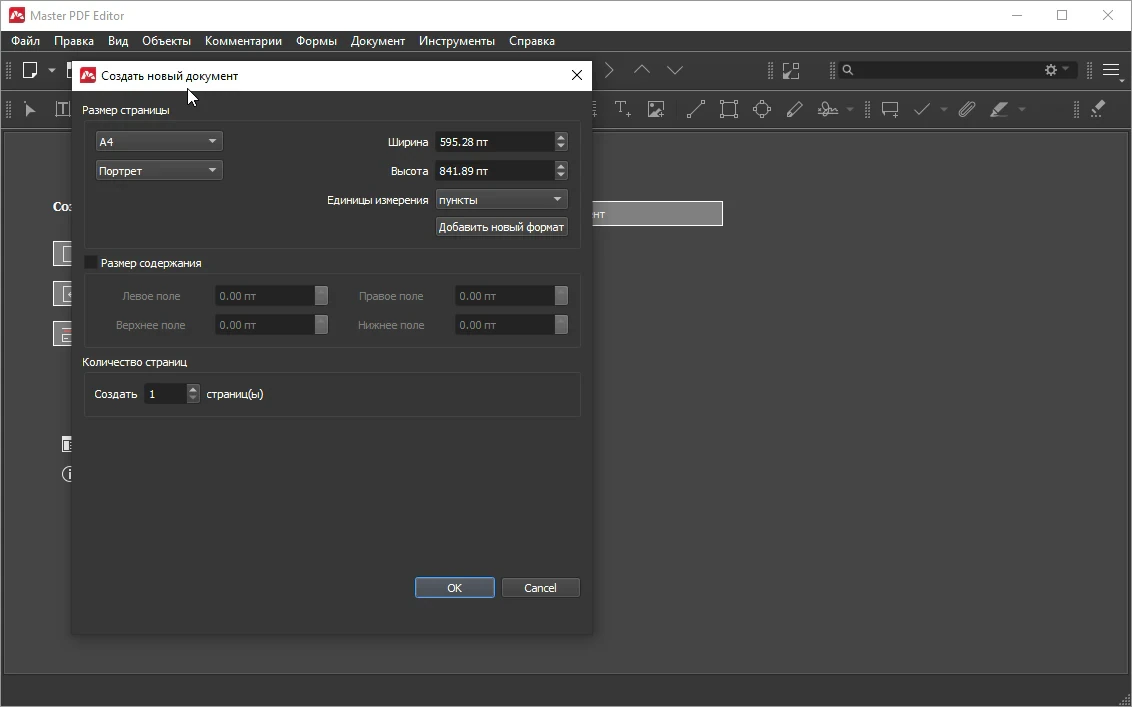
Task: Open the hamburger menu icon
Action: tap(1112, 70)
